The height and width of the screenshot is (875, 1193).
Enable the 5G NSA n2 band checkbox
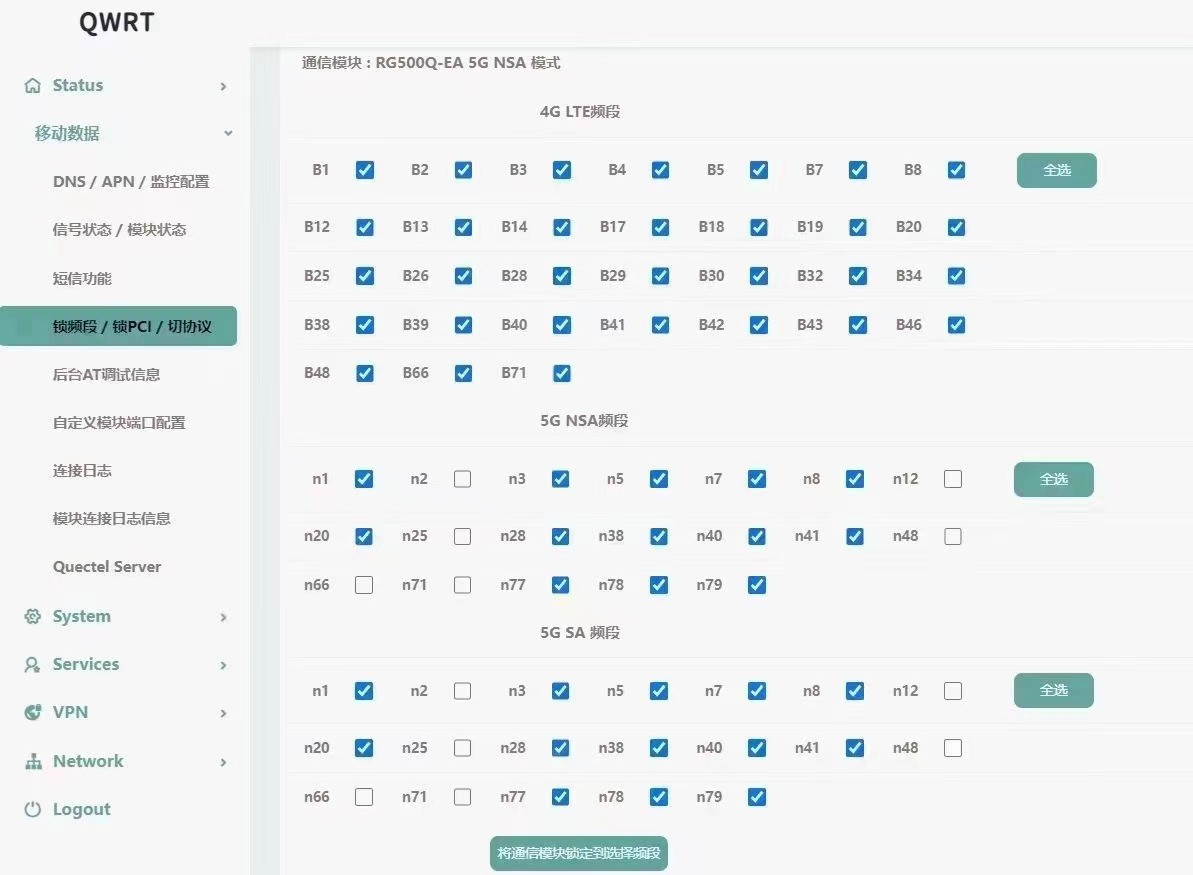[462, 479]
